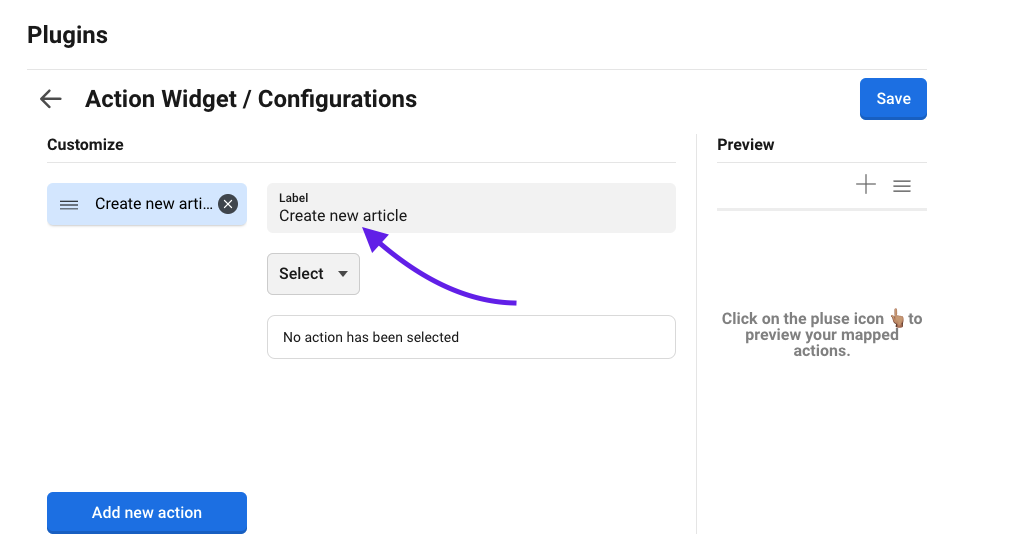Click the Preview section heading
Viewport: 1020px width, 554px height.
[x=746, y=145]
